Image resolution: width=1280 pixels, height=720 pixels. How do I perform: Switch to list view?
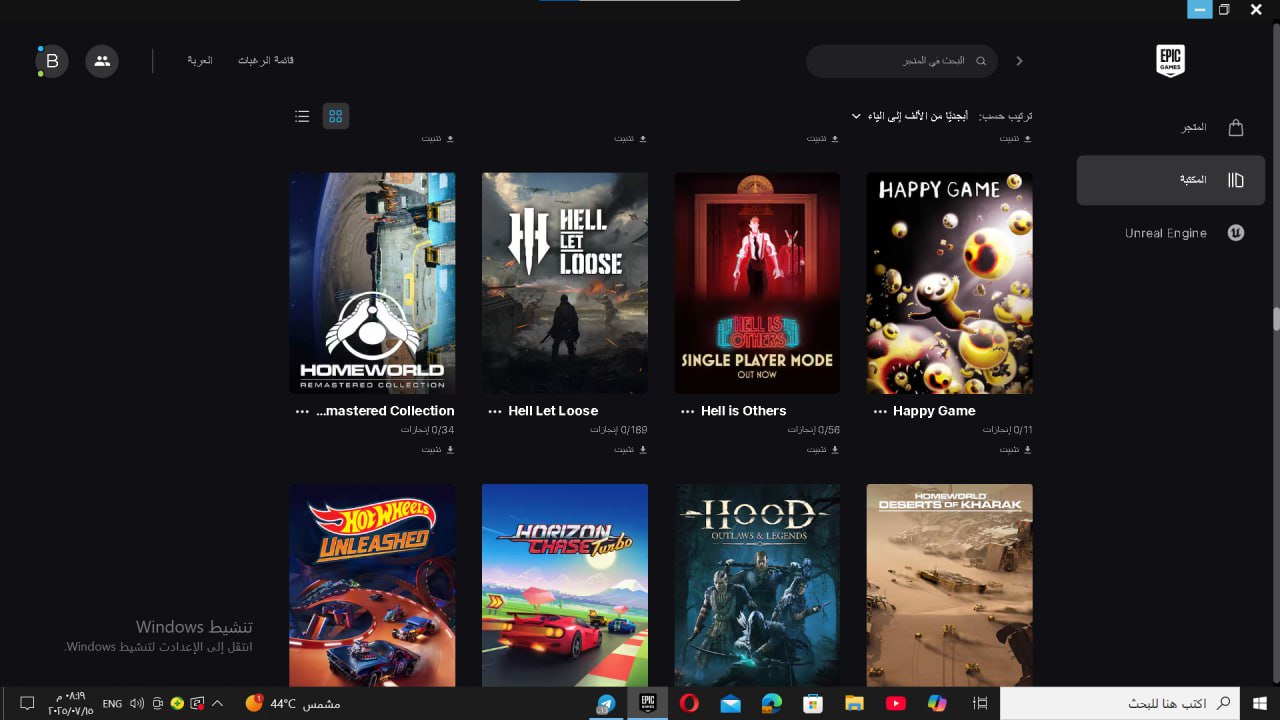302,116
